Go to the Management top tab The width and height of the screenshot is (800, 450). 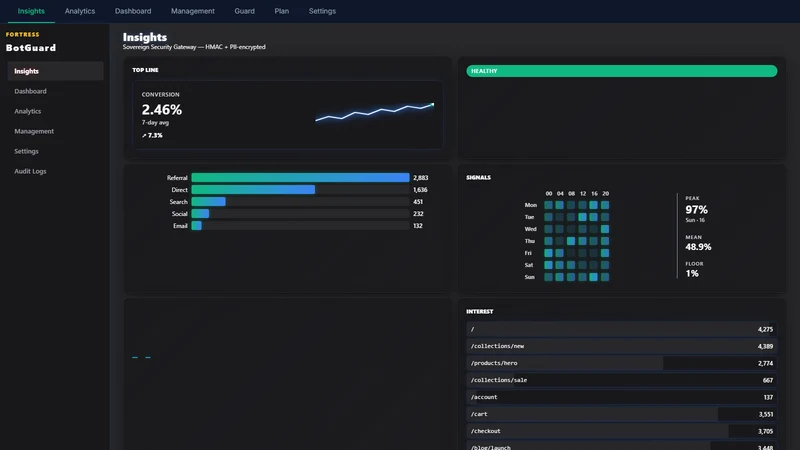pos(193,11)
